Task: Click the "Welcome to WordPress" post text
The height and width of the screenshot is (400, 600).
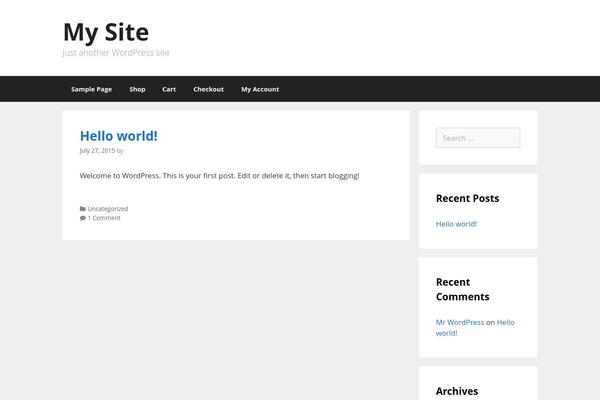Action: (x=219, y=176)
